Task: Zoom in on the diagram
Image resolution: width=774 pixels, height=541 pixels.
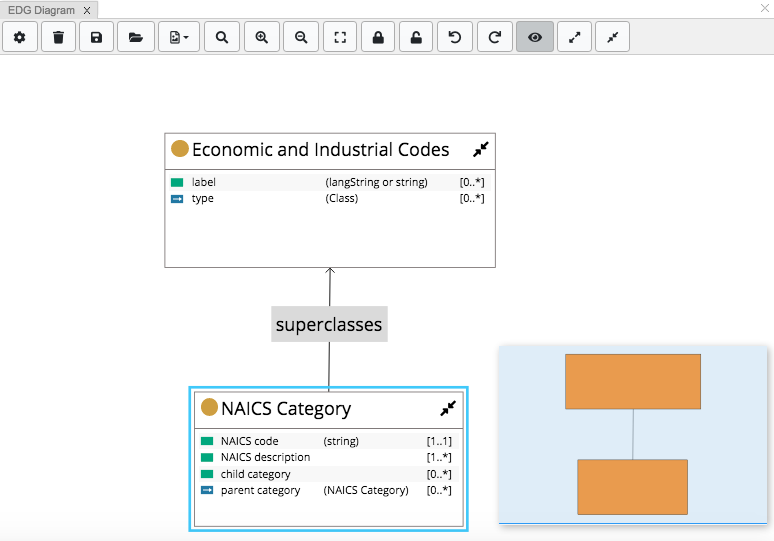Action: 262,37
